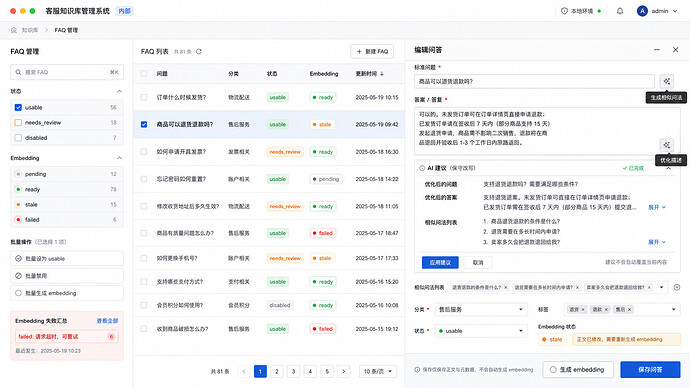690x388 pixels.
Task: Collapse the Embedding filter section
Action: 119,158
